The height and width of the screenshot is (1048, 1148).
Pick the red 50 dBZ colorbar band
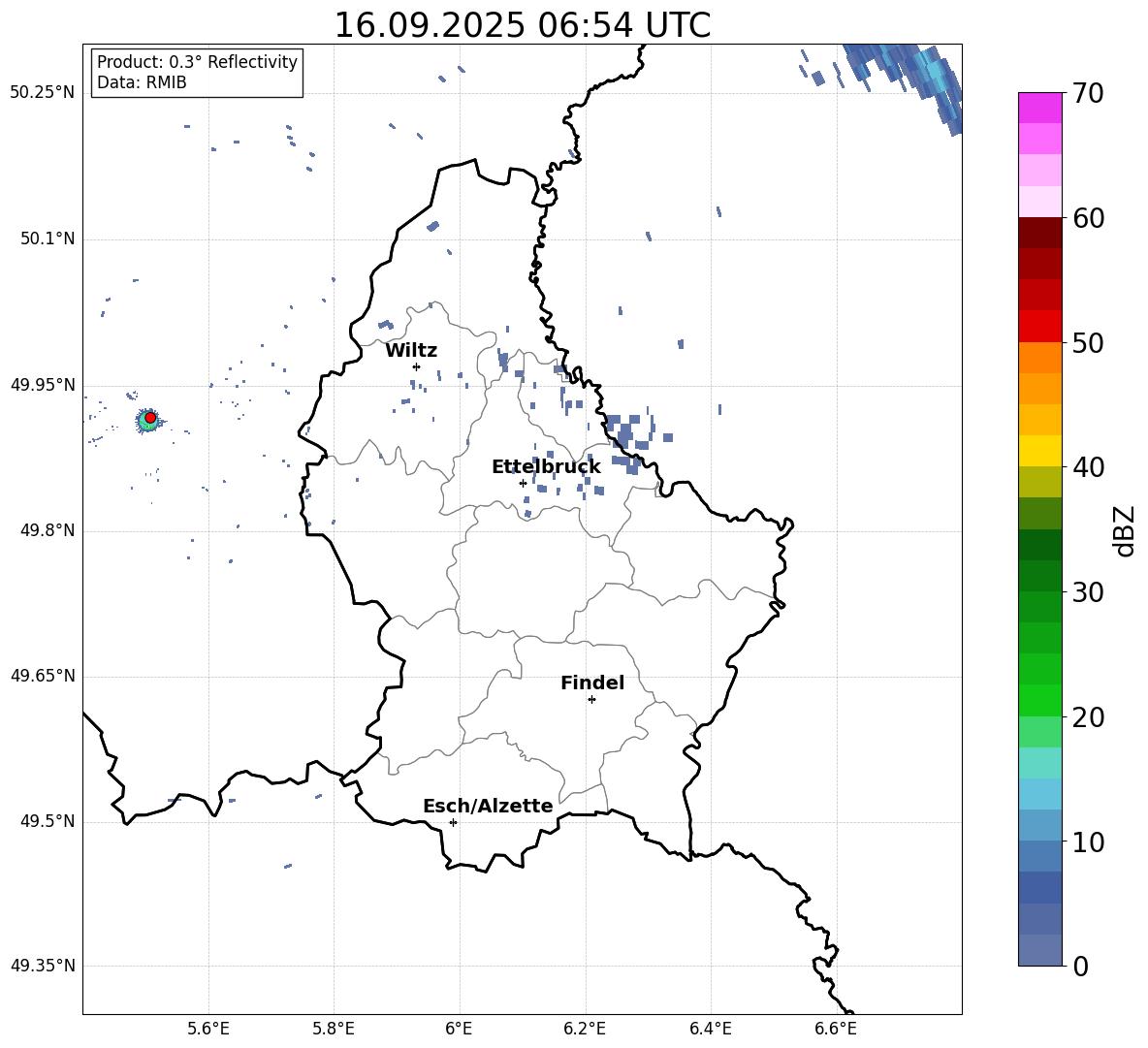1039,327
